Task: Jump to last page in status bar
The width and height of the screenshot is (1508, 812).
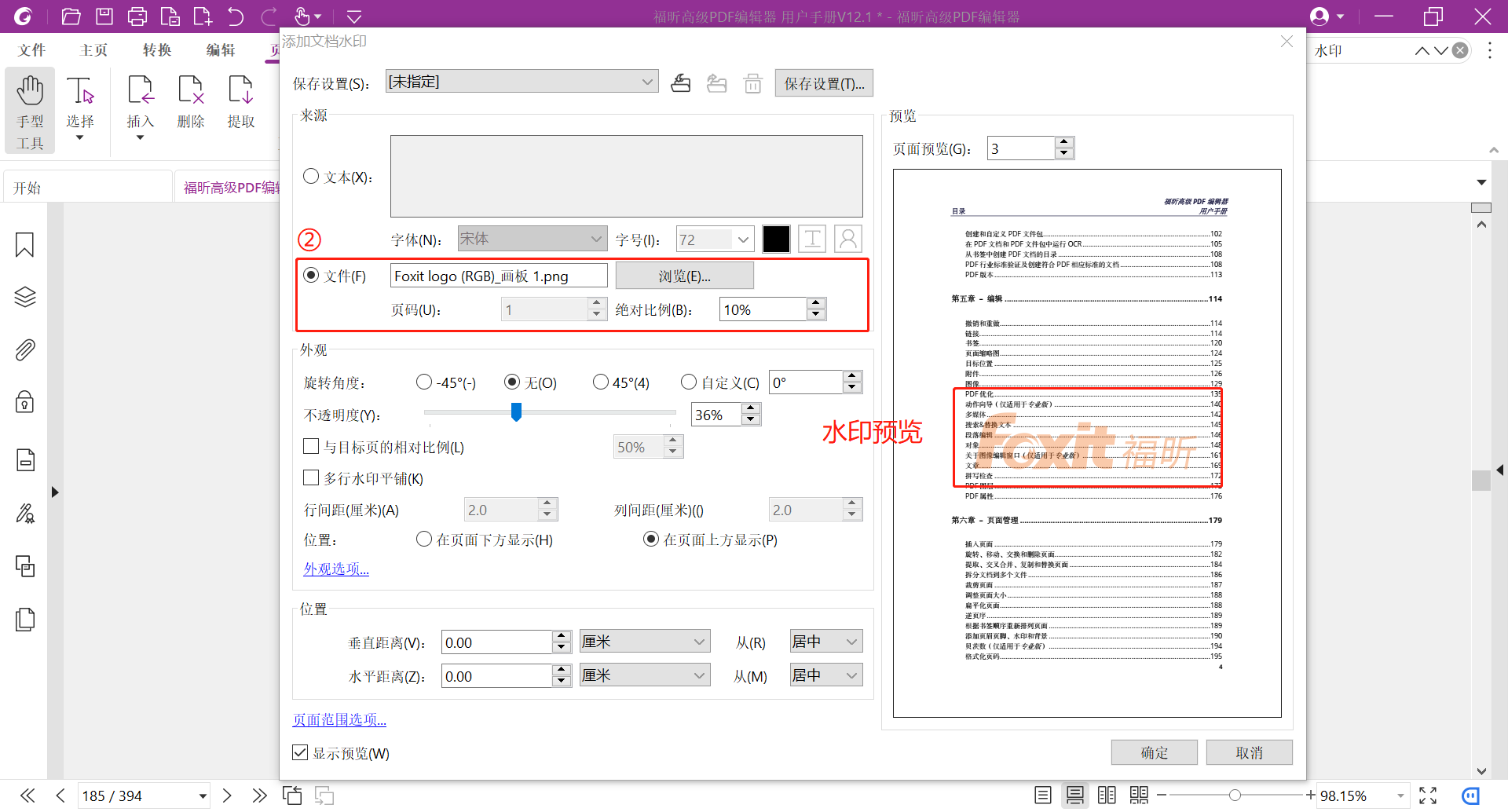Action: tap(259, 796)
